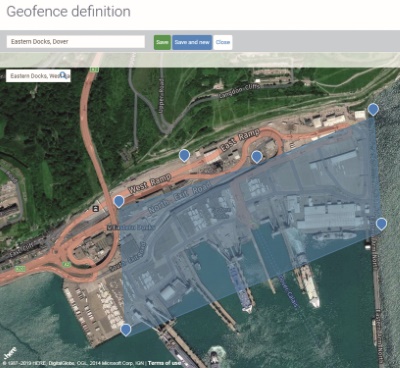Select the geofence marker at West Ramp start

coord(119,201)
